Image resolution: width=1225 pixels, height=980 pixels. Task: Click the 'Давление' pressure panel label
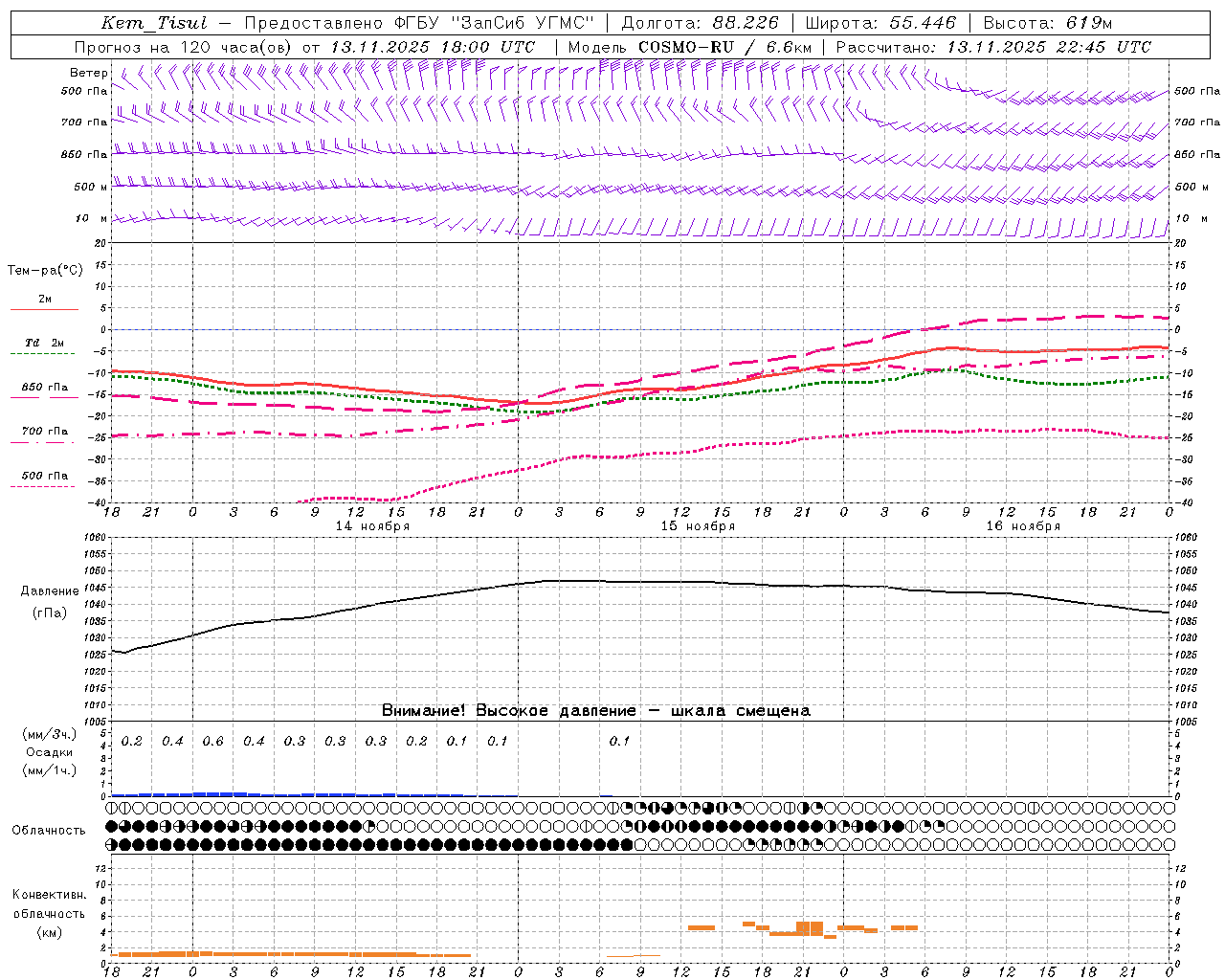[x=50, y=591]
